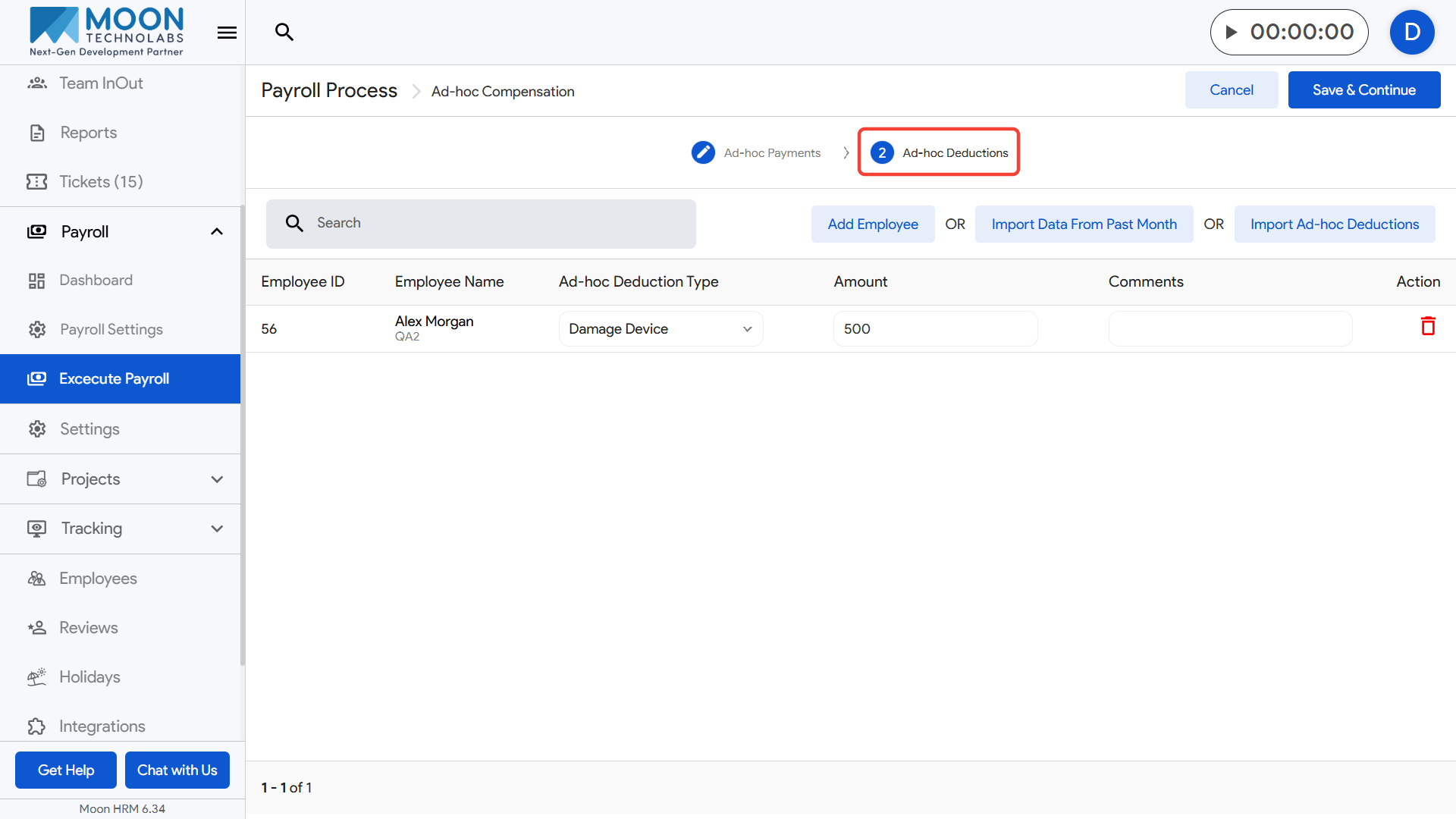Delete Alex Morgan's deduction row
The image size is (1456, 819).
coord(1428,326)
